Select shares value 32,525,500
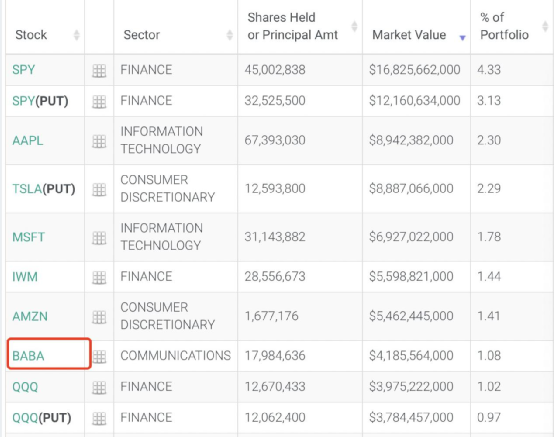554x437 pixels. tap(275, 101)
